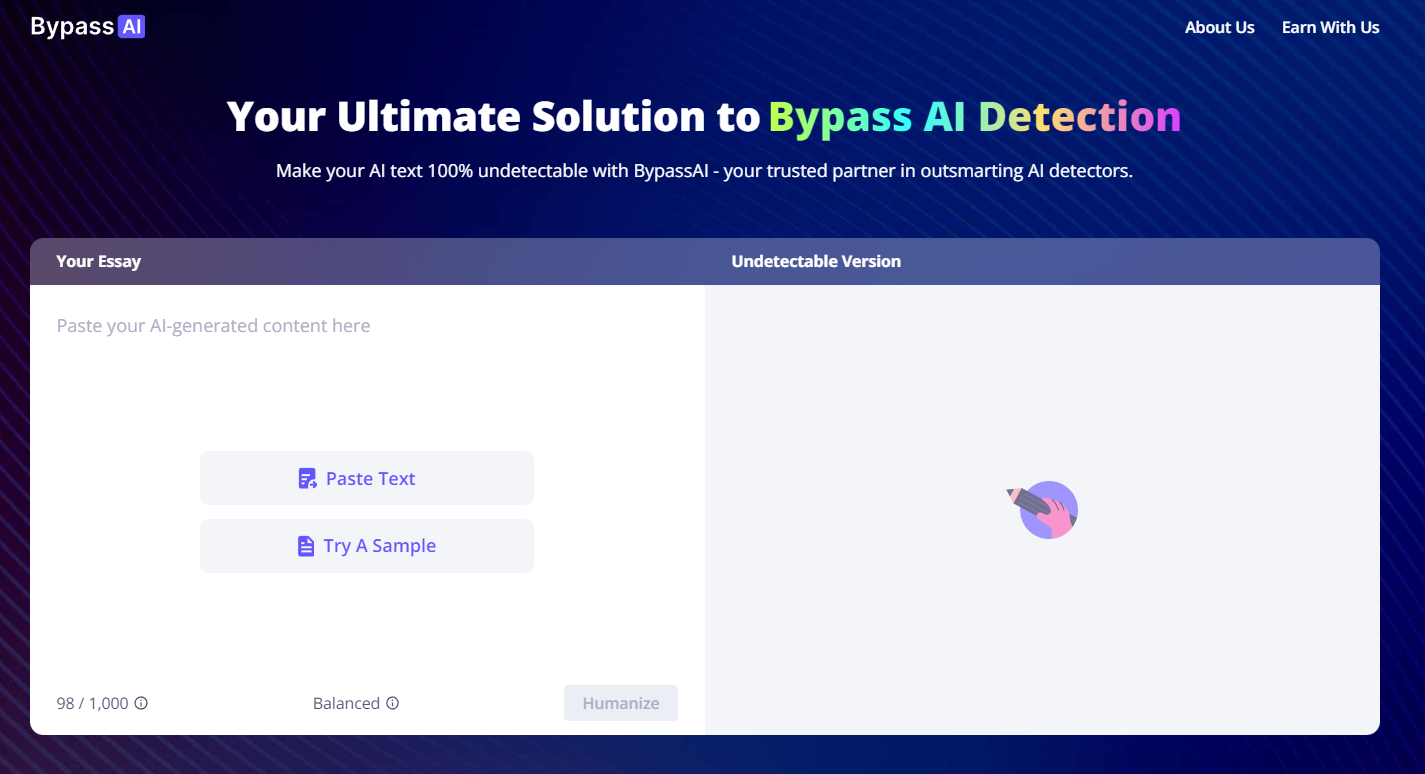Click the Humanize button
Viewport: 1425px width, 774px height.
pos(621,703)
